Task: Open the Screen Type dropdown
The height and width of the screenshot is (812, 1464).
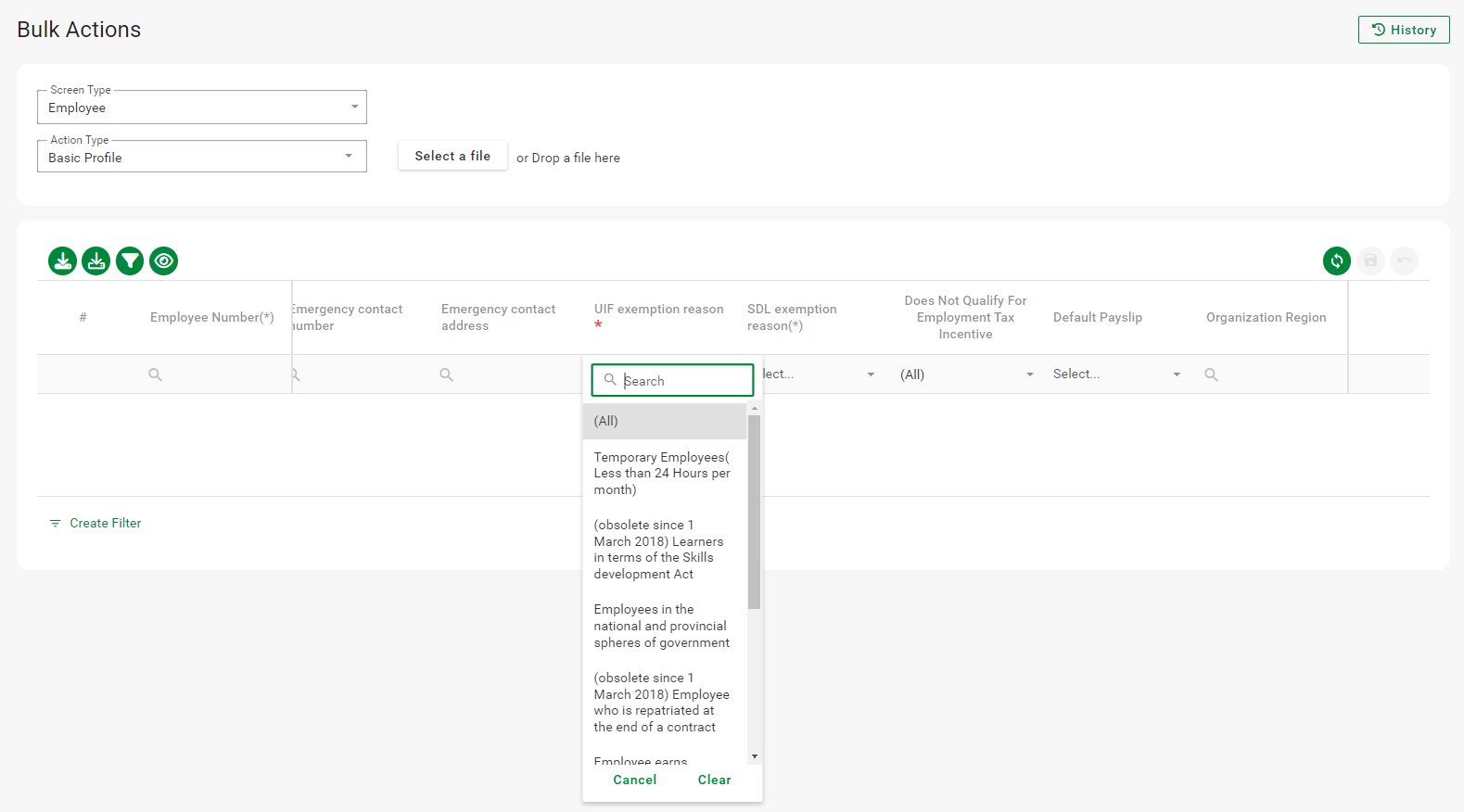Action: [201, 108]
